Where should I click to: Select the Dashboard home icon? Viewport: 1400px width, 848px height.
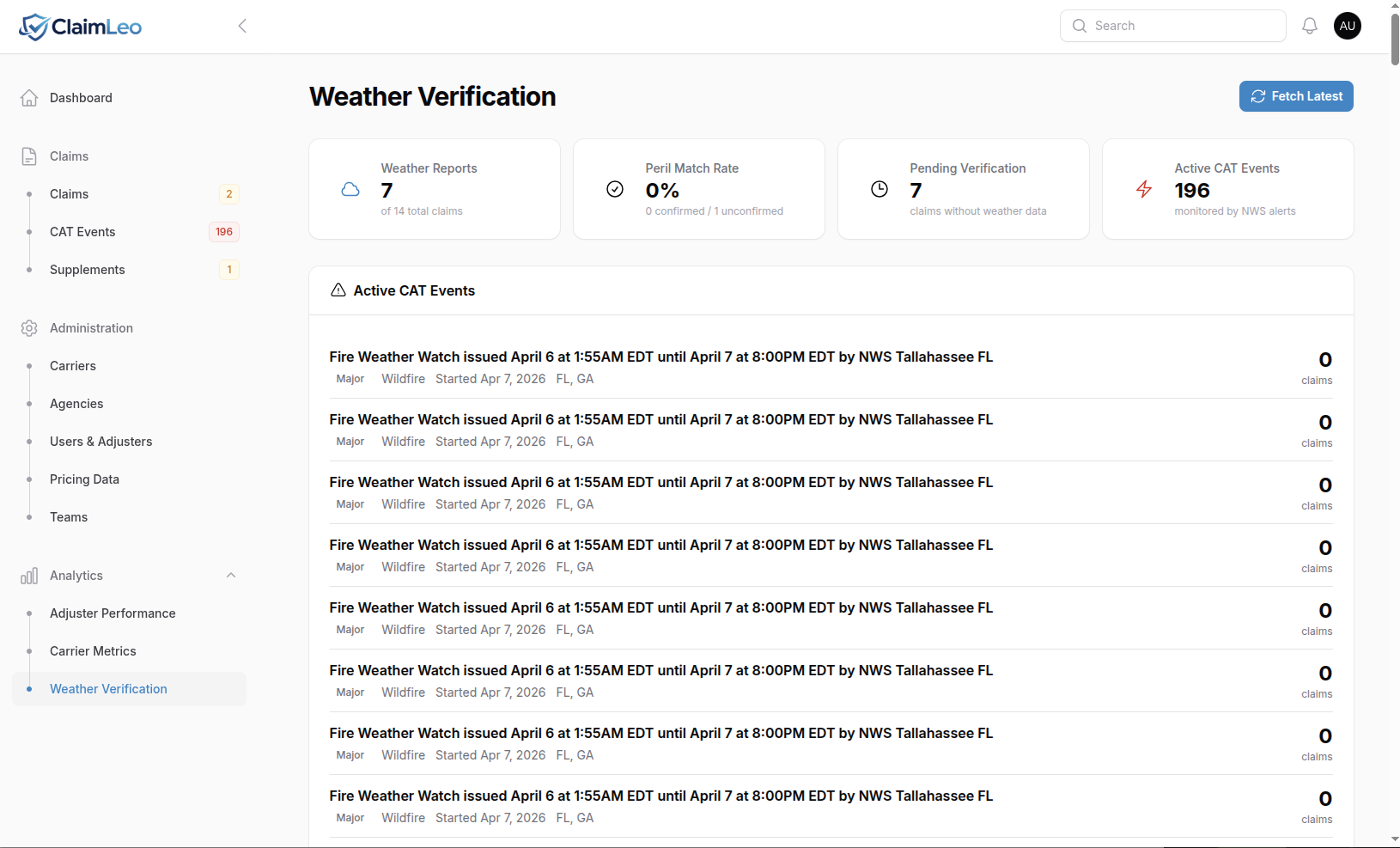click(x=29, y=97)
